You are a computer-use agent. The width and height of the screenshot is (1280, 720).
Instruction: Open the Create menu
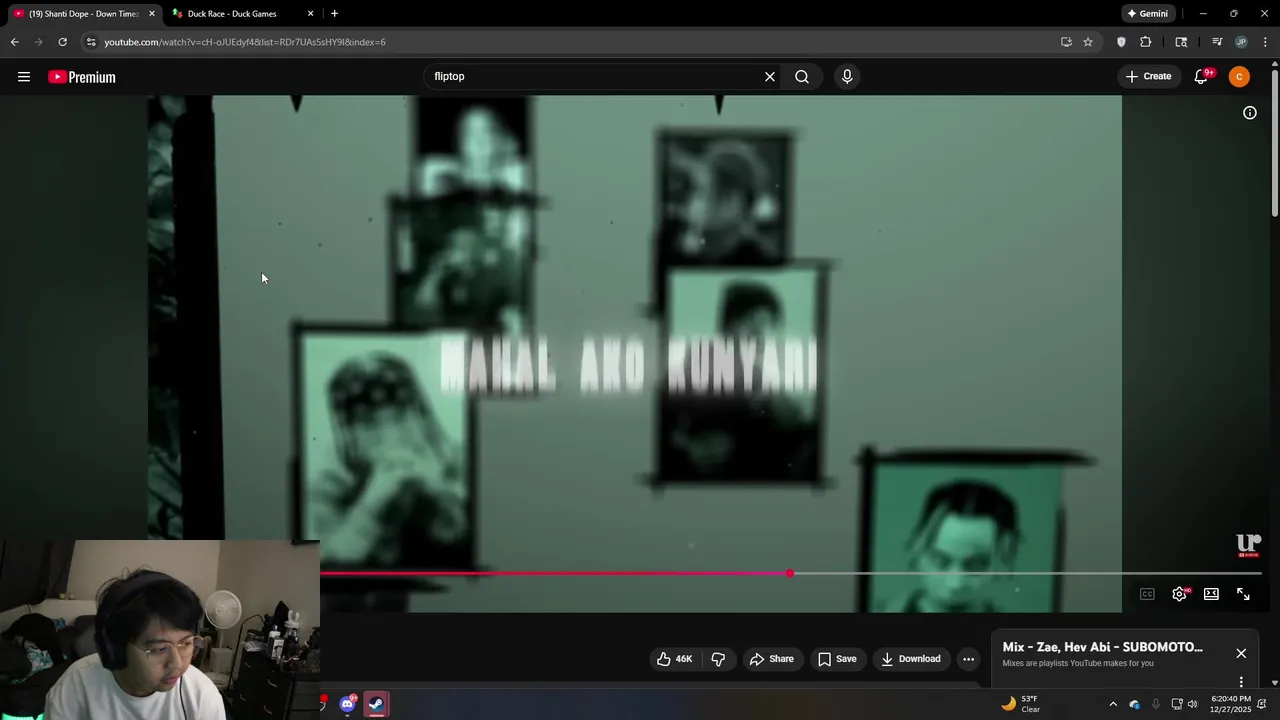tap(1148, 77)
